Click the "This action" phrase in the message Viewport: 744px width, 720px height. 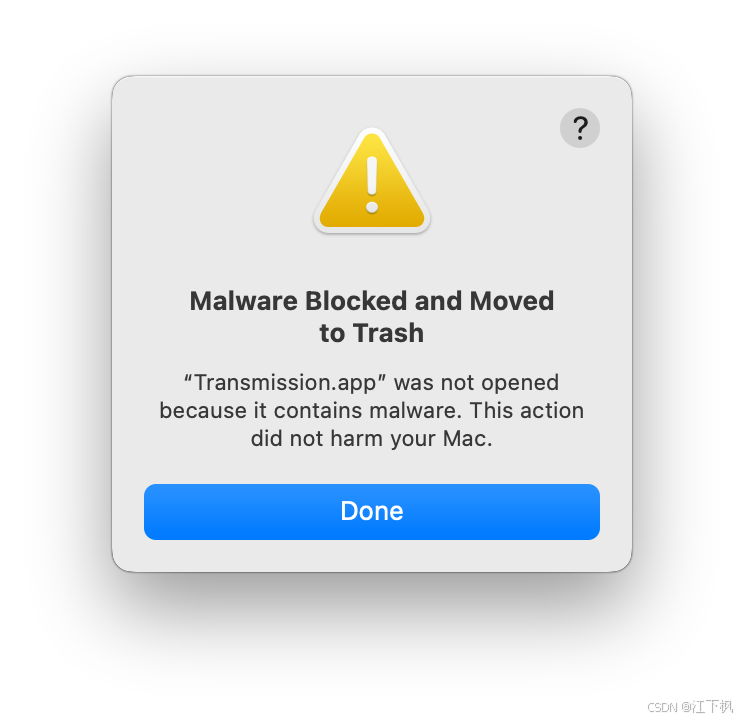click(527, 411)
